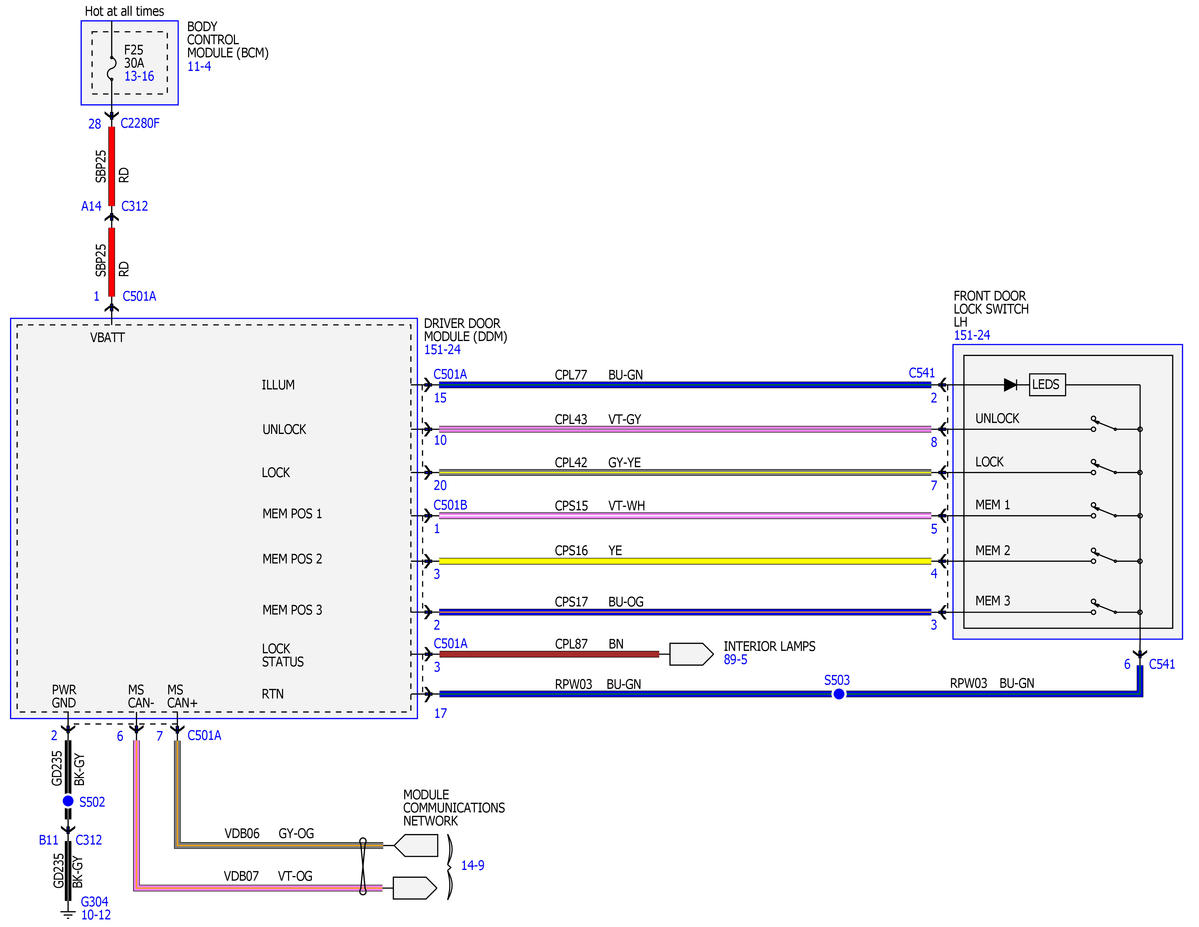Select the CPS15 VT-WH wire label
The height and width of the screenshot is (927, 1199).
click(x=600, y=506)
